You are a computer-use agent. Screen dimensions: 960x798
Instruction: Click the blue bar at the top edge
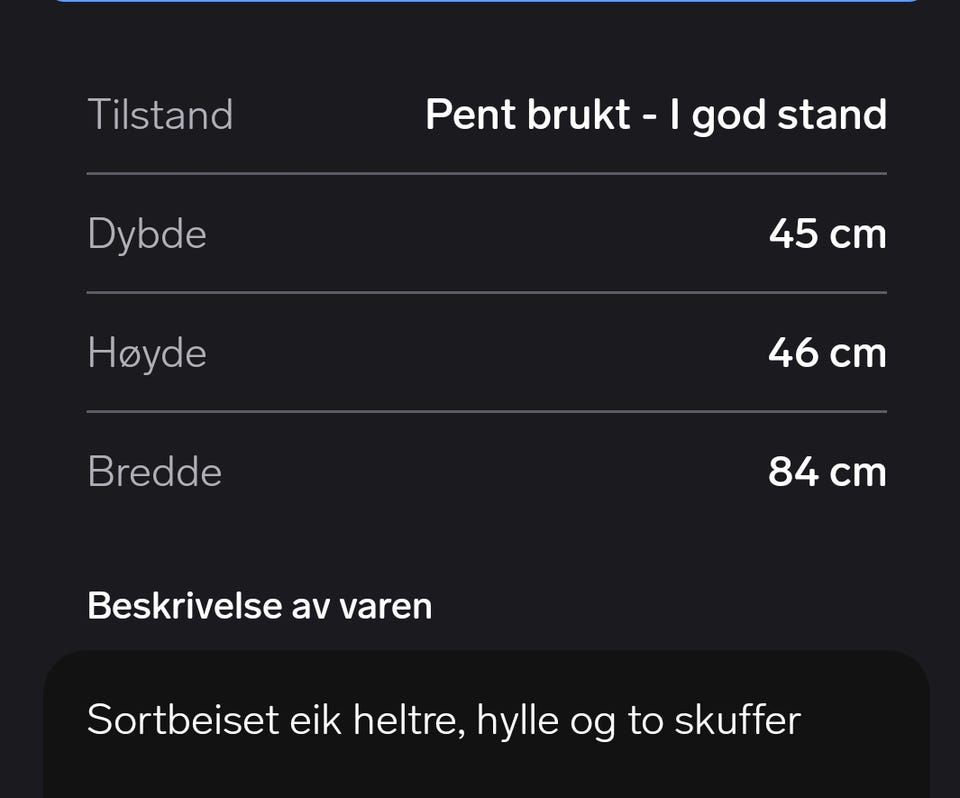coord(486,1)
